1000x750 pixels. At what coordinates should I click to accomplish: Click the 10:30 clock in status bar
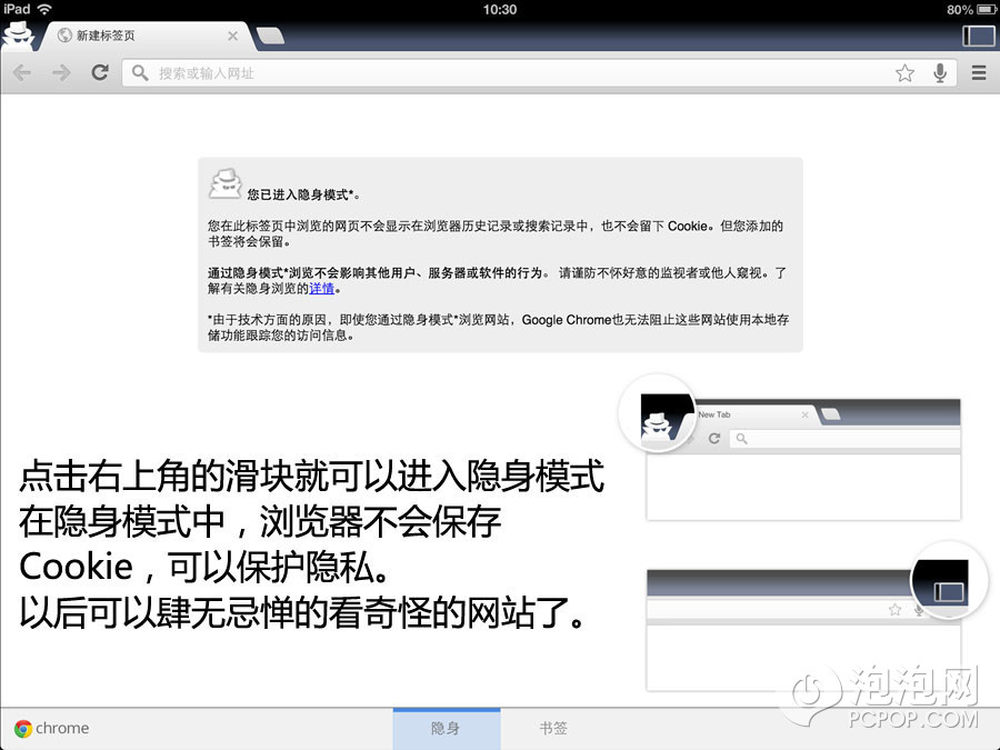tap(499, 10)
